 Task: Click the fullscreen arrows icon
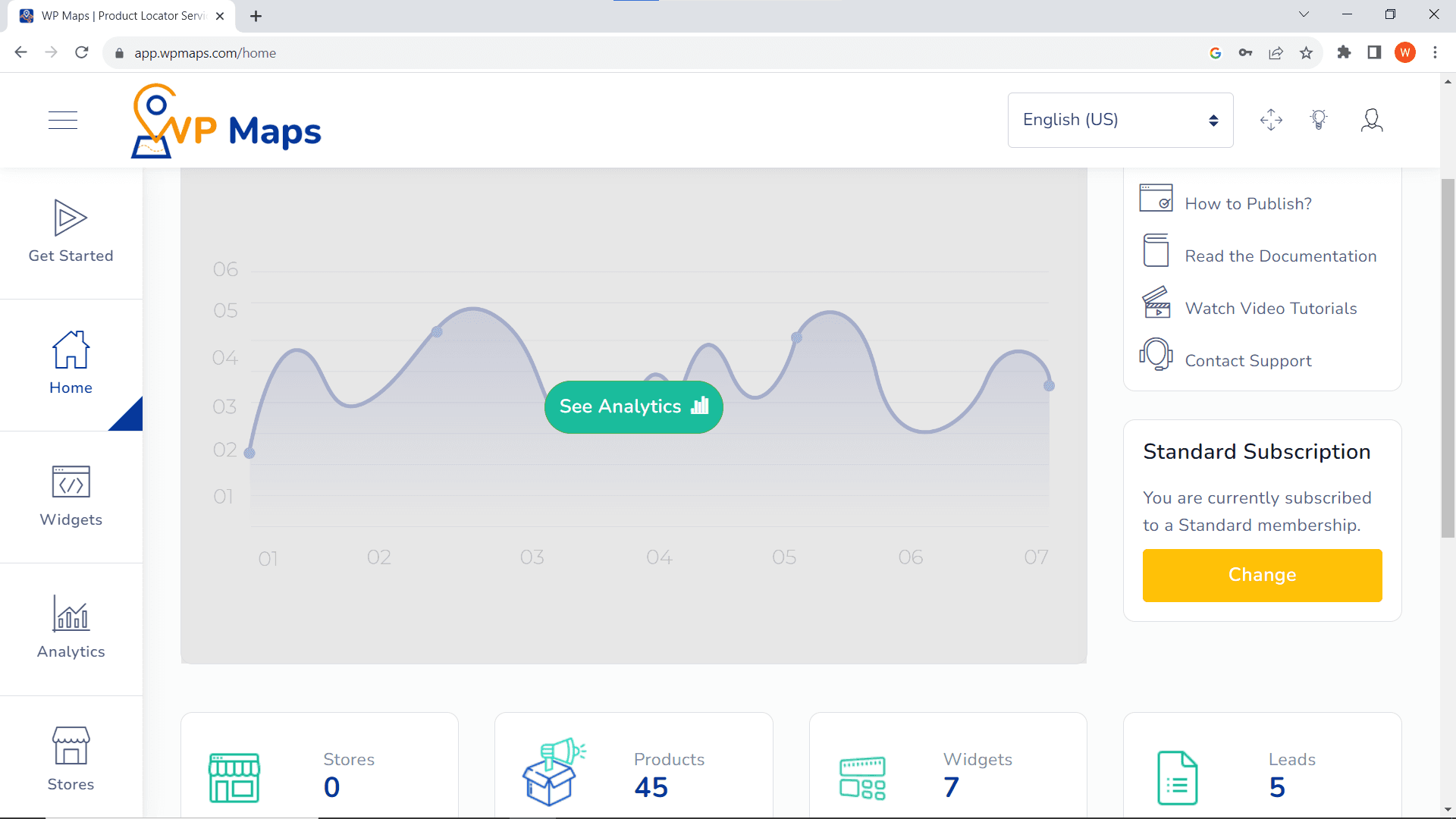click(1271, 120)
